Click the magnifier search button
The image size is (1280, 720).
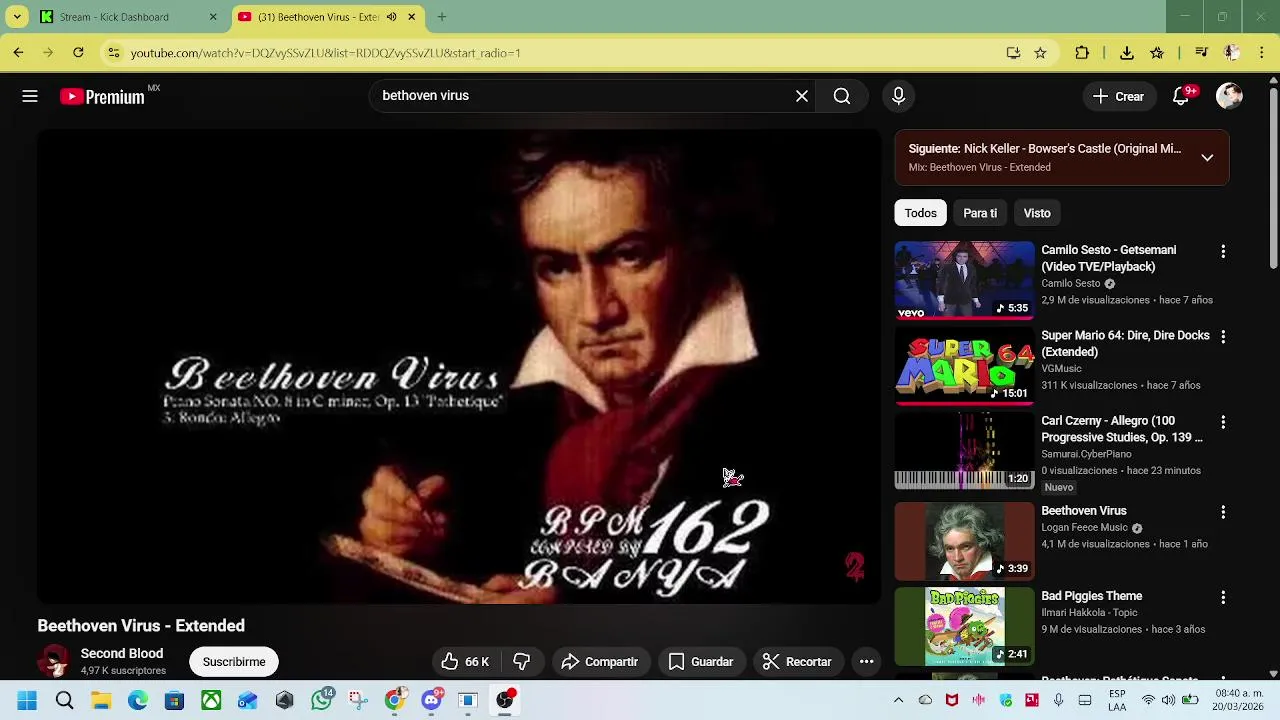[842, 96]
